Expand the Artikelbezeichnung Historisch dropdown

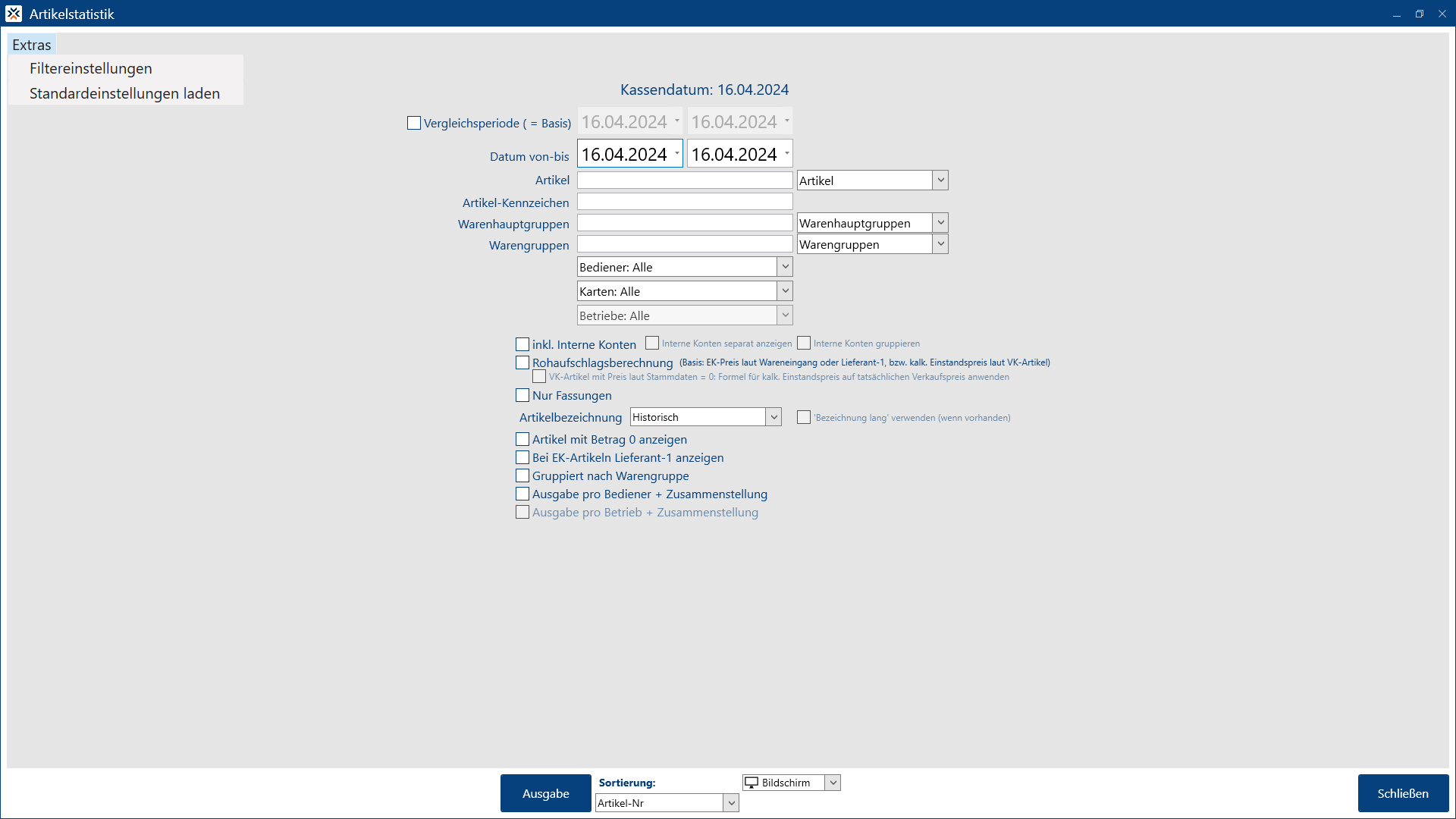pos(773,417)
